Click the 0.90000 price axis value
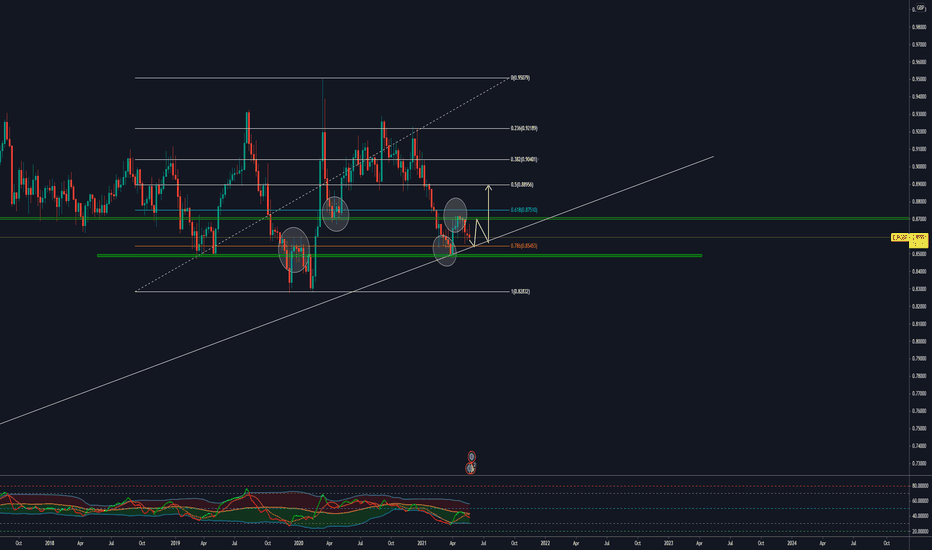The width and height of the screenshot is (932, 550). [919, 166]
